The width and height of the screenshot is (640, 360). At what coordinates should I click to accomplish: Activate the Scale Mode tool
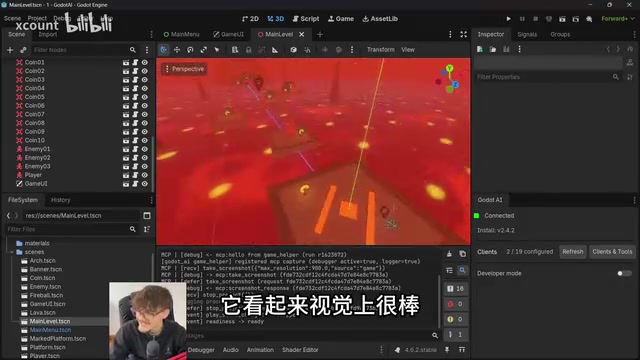pos(203,50)
